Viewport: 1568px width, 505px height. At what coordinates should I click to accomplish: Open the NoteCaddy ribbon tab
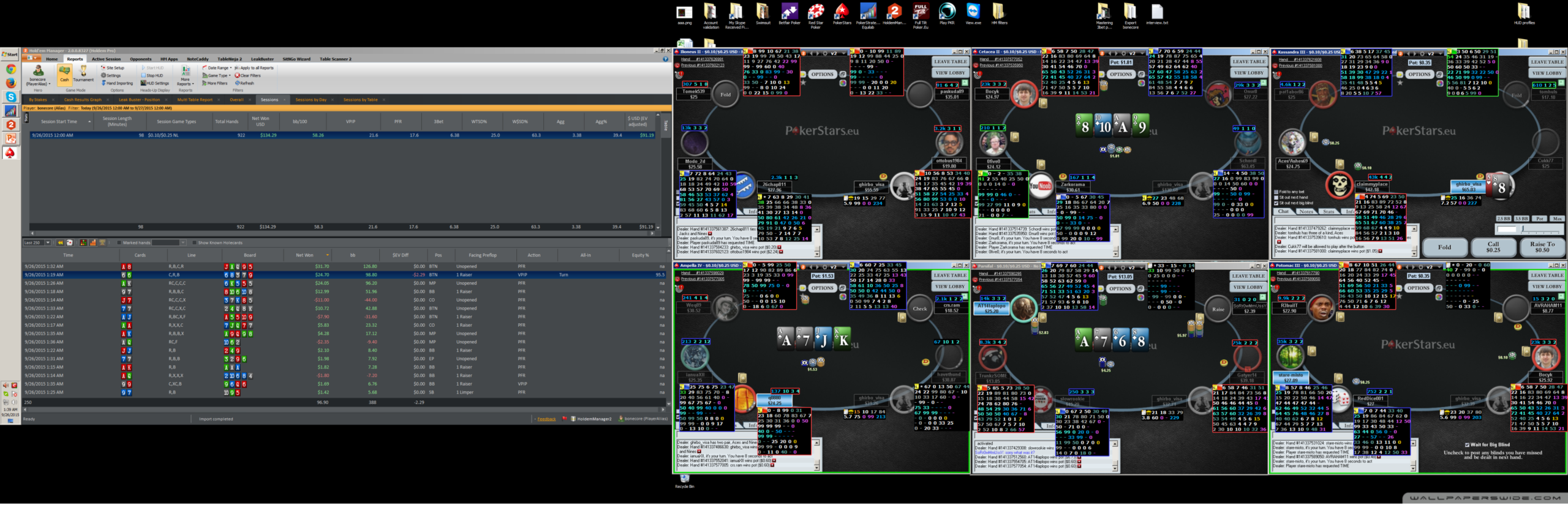pos(198,59)
